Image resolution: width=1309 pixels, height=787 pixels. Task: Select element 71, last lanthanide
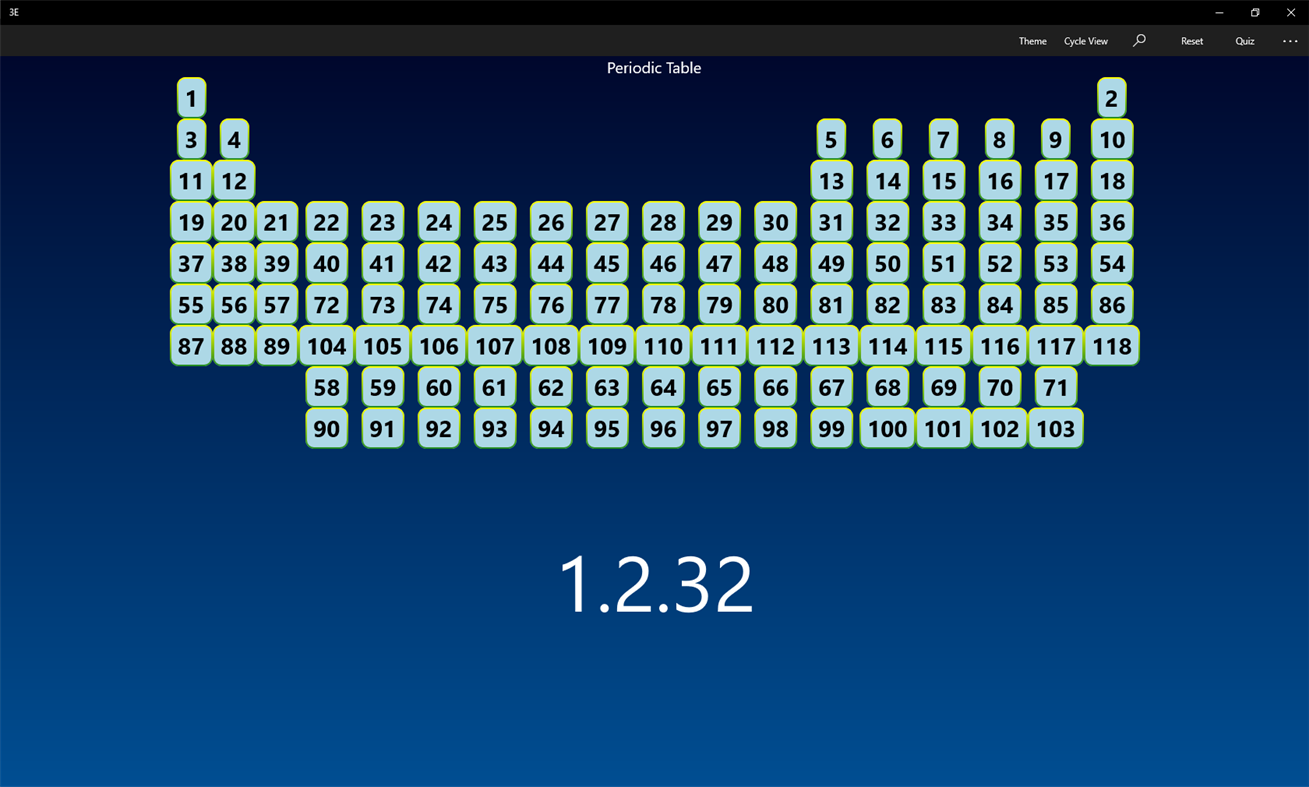click(x=1055, y=386)
